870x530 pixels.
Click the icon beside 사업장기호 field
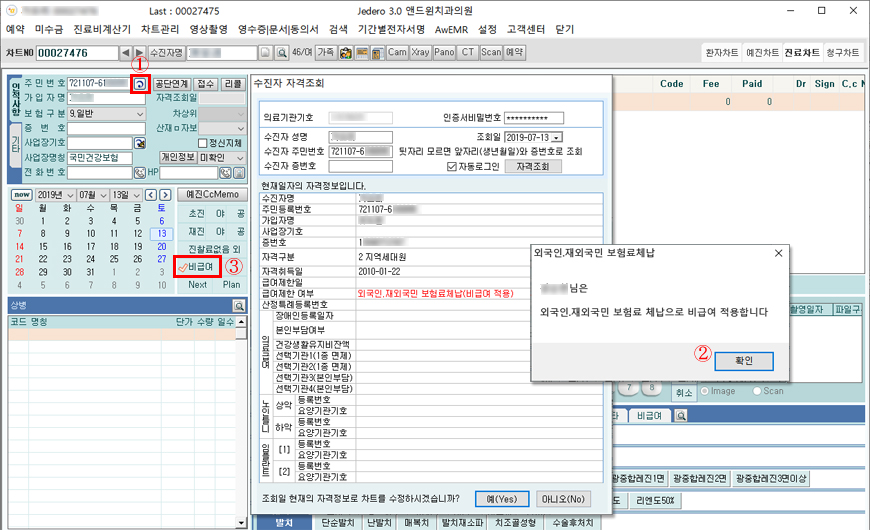139,143
